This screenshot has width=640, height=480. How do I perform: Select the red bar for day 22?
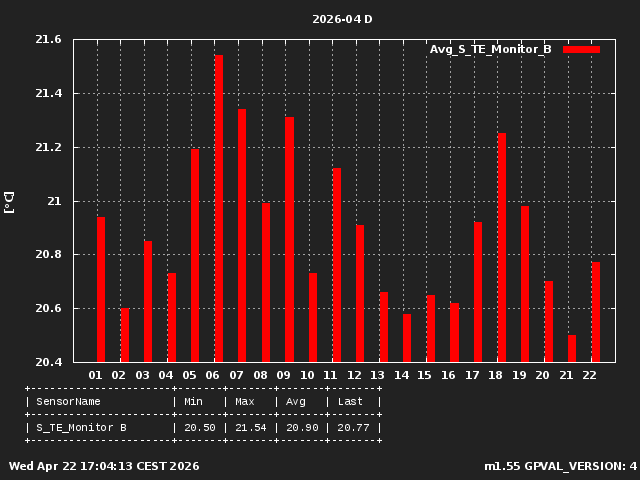(x=596, y=312)
